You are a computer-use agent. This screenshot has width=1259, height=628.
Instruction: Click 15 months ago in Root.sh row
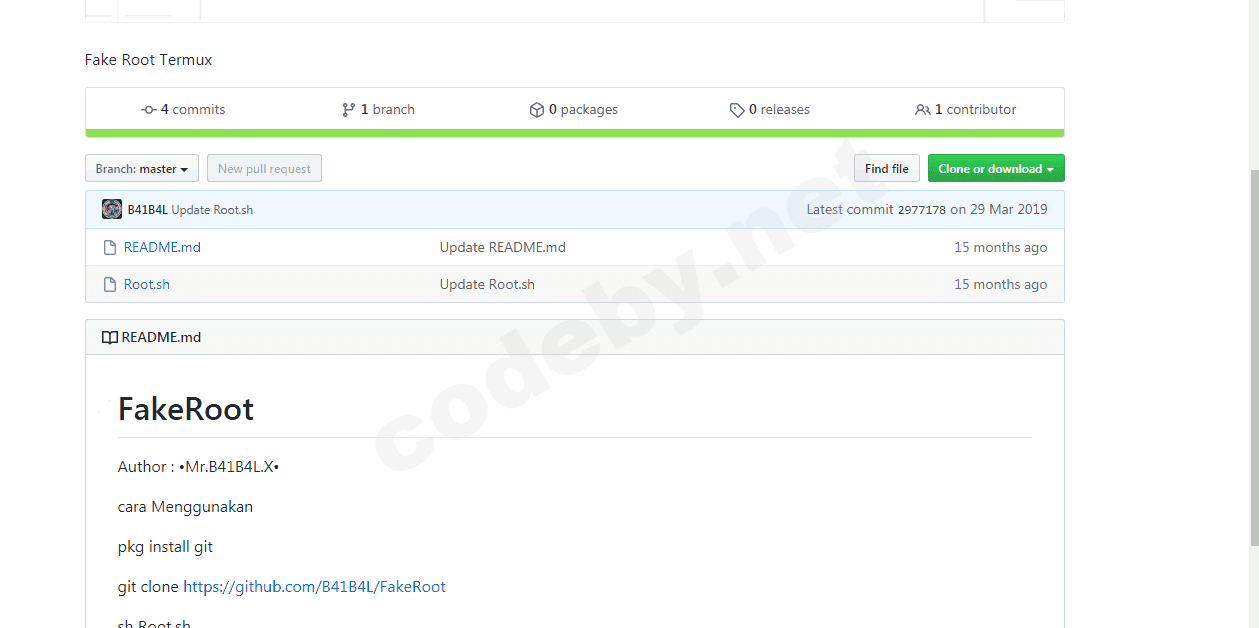[x=1001, y=284]
